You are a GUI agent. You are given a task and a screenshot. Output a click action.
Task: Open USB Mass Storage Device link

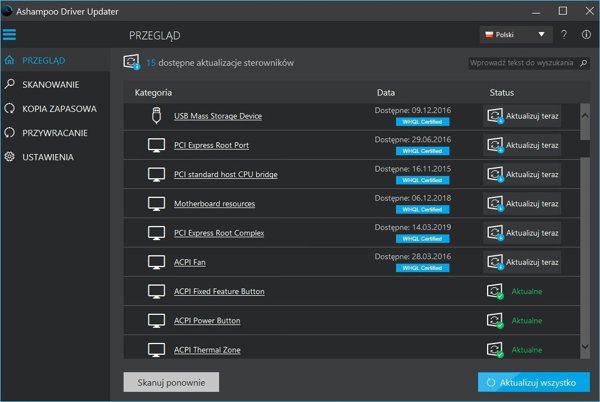click(218, 116)
